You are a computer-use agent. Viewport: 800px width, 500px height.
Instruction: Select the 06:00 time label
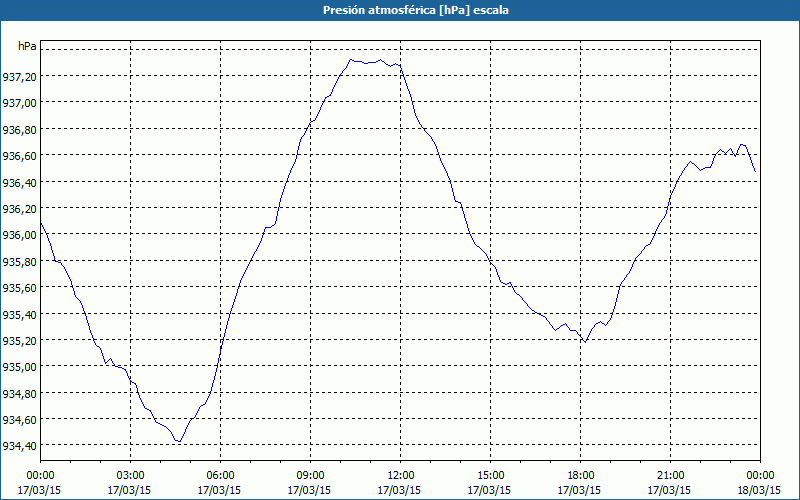[x=220, y=476]
